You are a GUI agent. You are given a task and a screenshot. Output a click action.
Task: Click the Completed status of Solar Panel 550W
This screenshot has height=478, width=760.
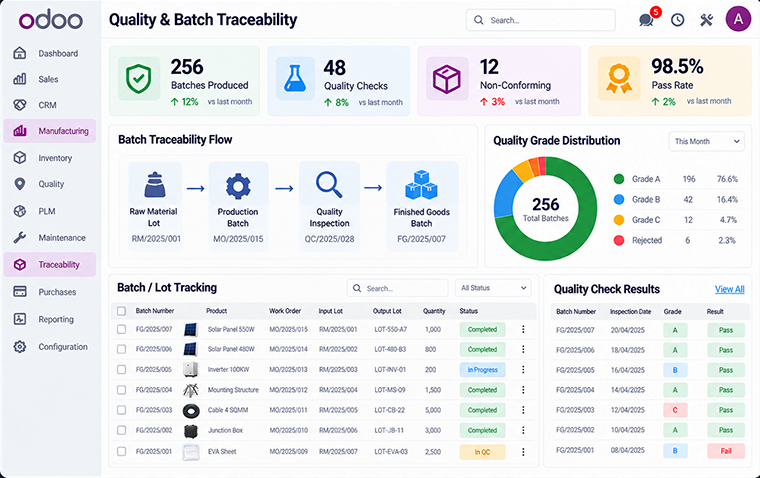(x=482, y=330)
